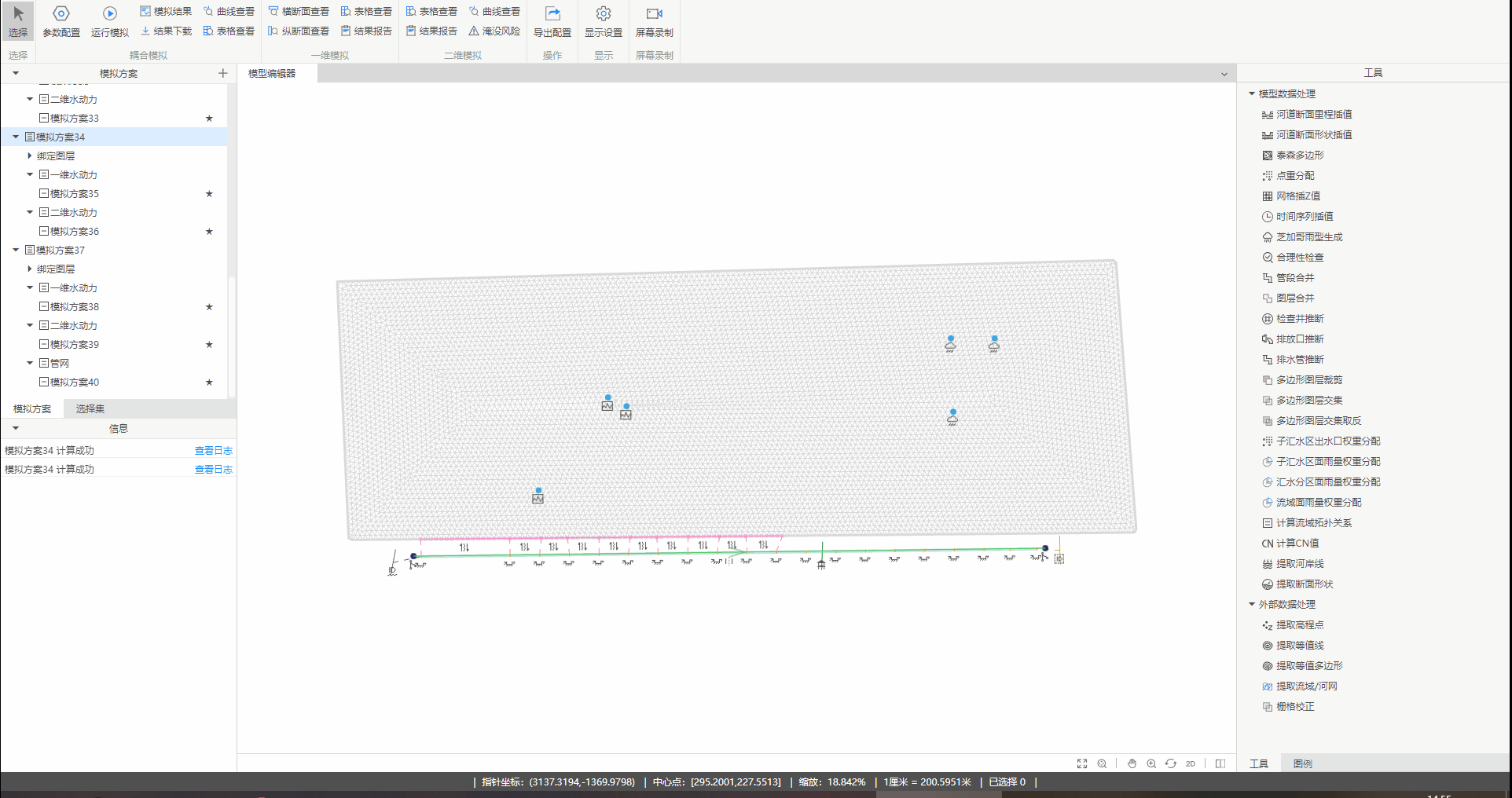Viewport: 1512px width, 798px height.
Task: Open 计算CN值 tool
Action: click(x=1290, y=543)
